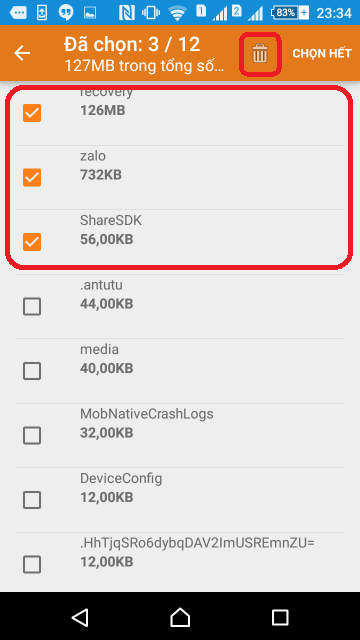The width and height of the screenshot is (360, 640).
Task: Go back with the arrow icon
Action: point(22,53)
